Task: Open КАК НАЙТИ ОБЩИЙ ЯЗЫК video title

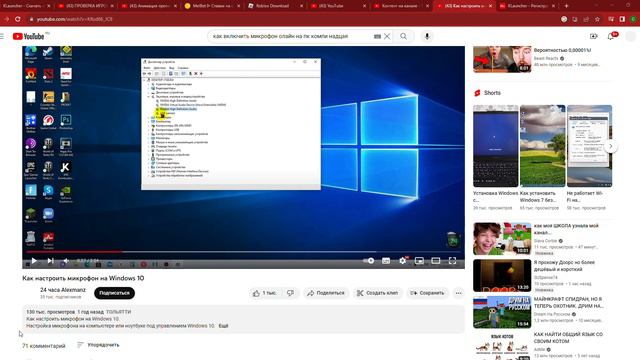Action: point(568,338)
